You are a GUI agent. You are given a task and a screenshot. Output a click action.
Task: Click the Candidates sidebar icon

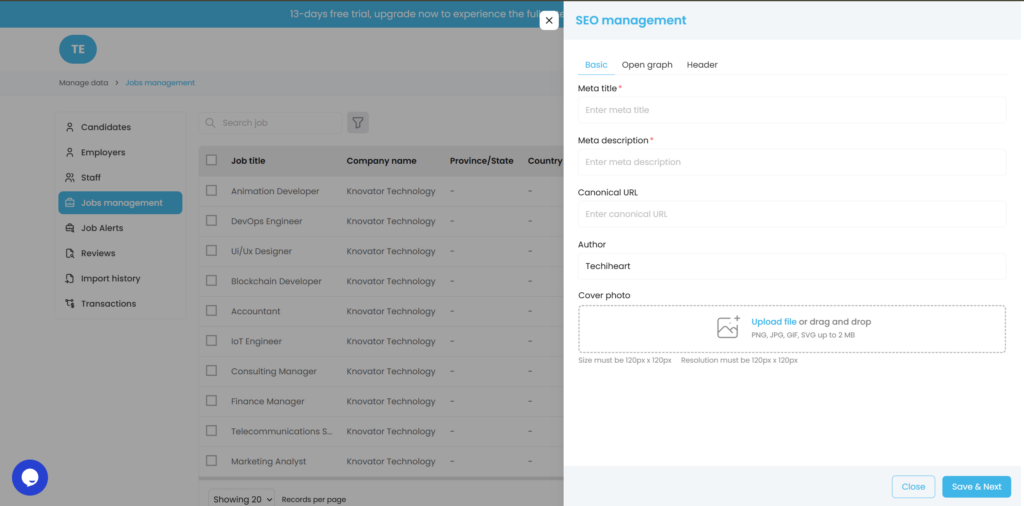pos(70,127)
